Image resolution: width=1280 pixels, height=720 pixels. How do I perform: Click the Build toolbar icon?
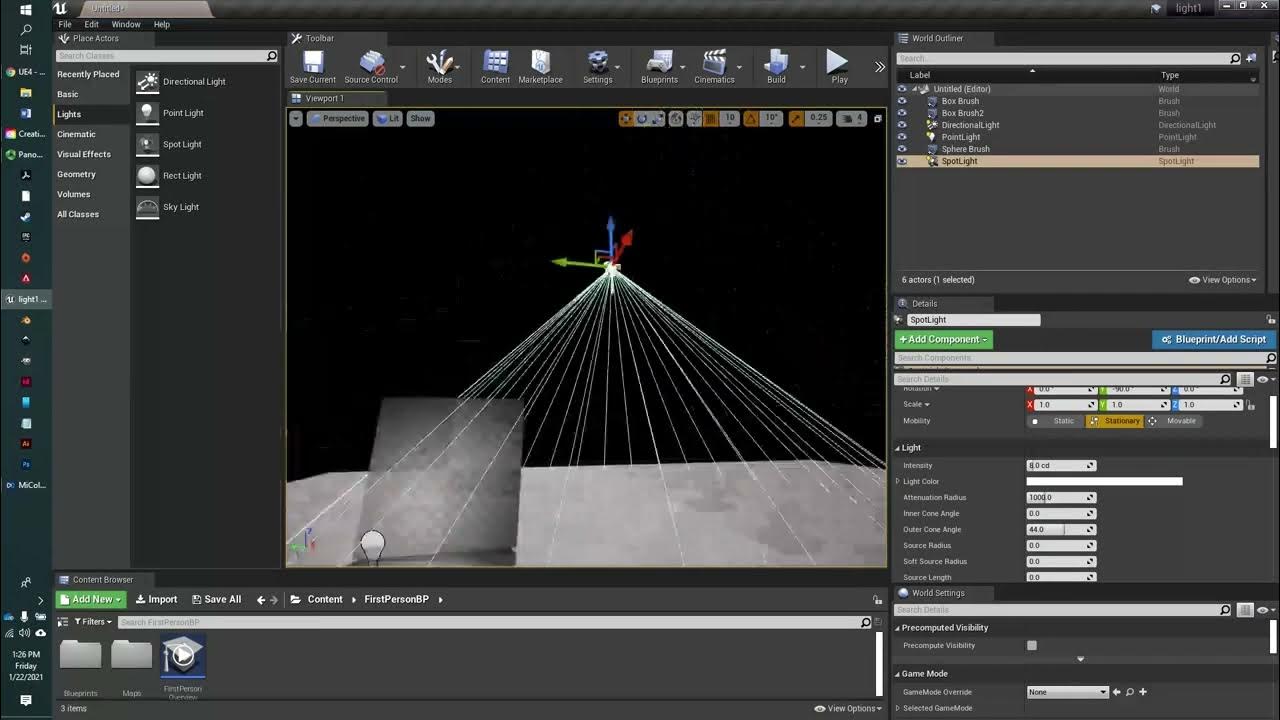pyautogui.click(x=776, y=67)
